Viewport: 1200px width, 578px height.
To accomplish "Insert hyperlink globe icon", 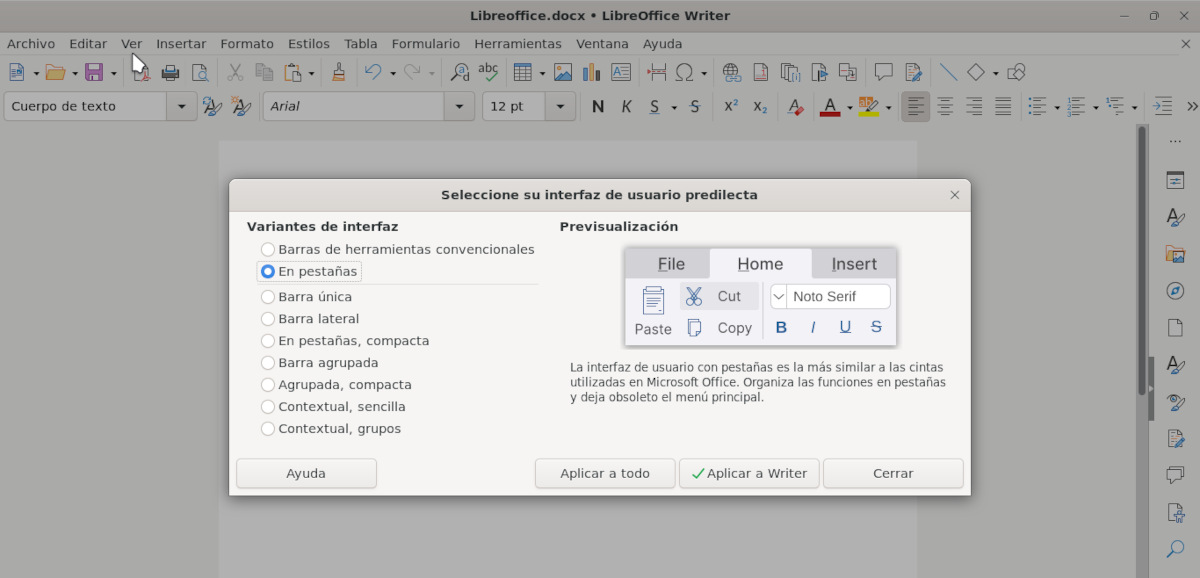I will pyautogui.click(x=732, y=72).
